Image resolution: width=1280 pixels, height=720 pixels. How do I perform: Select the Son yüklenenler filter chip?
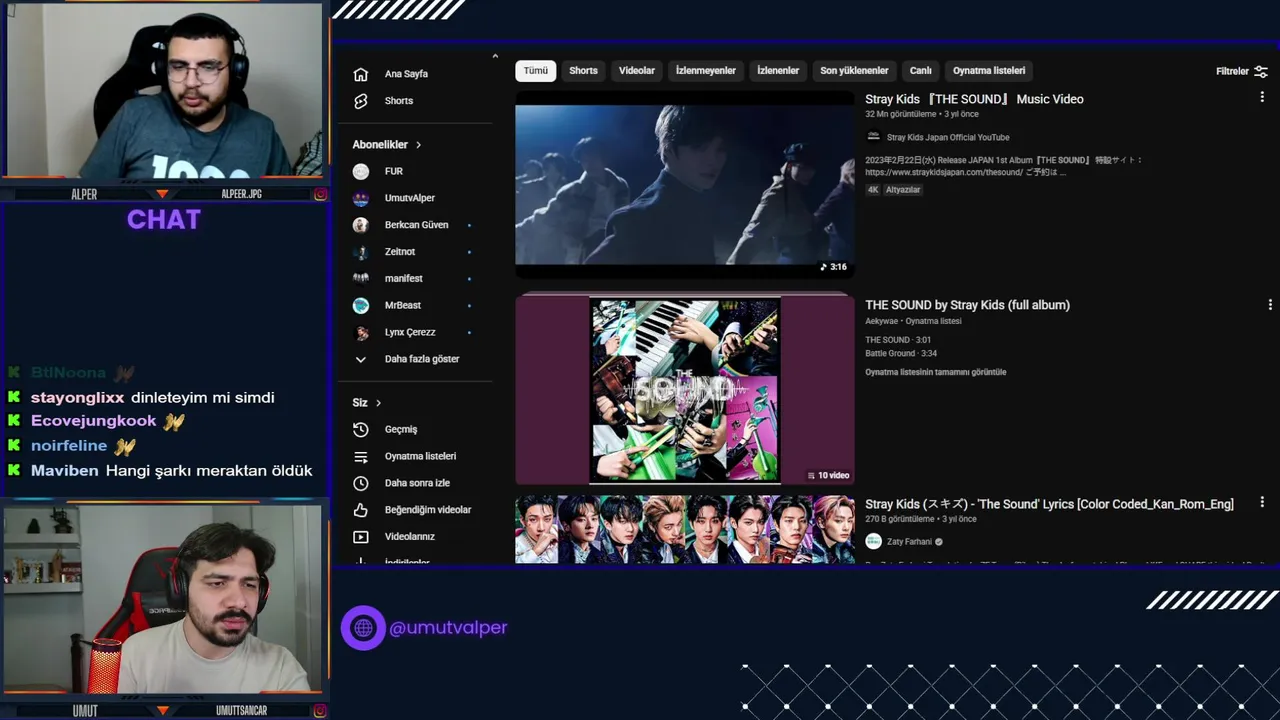click(x=854, y=71)
